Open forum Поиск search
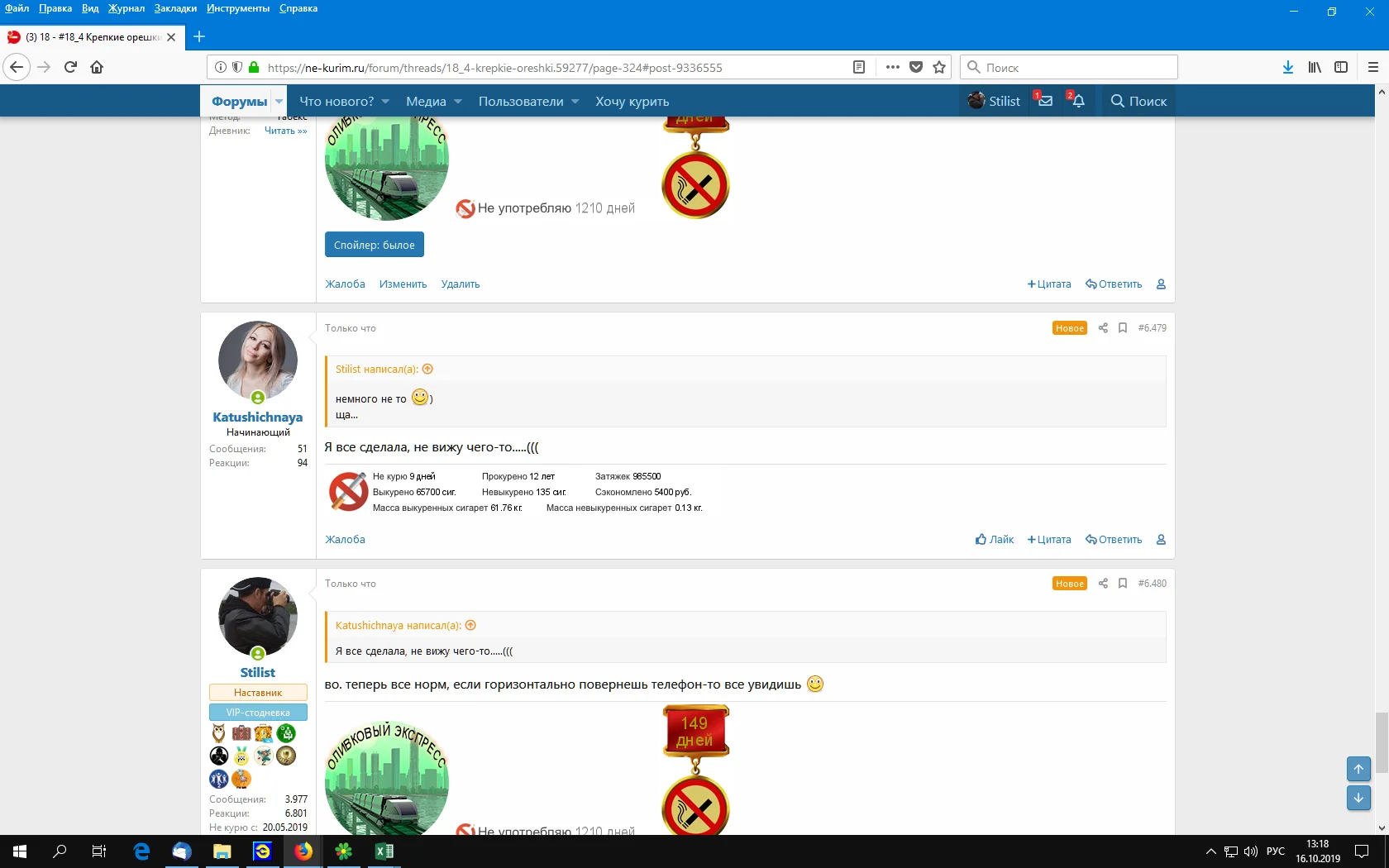This screenshot has width=1389, height=868. point(1138,101)
